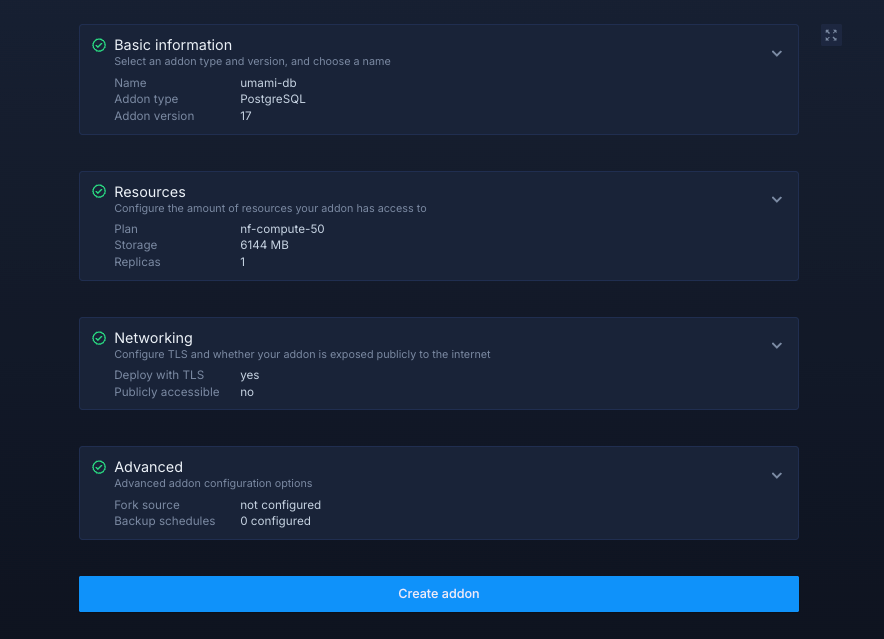
Task: Click the PostgreSQL addon type value
Action: coord(273,99)
